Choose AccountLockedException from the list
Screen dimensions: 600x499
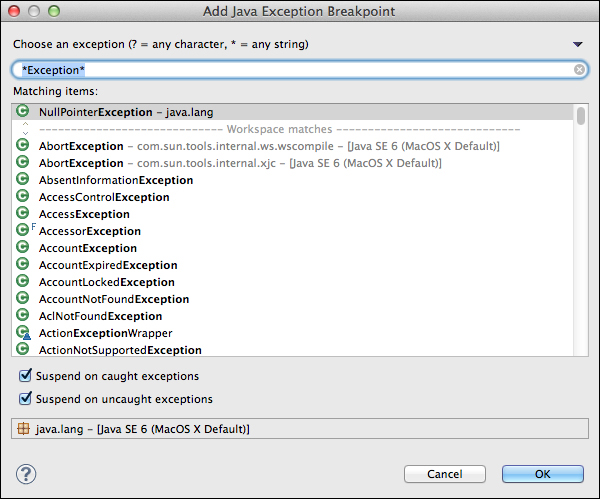point(106,282)
